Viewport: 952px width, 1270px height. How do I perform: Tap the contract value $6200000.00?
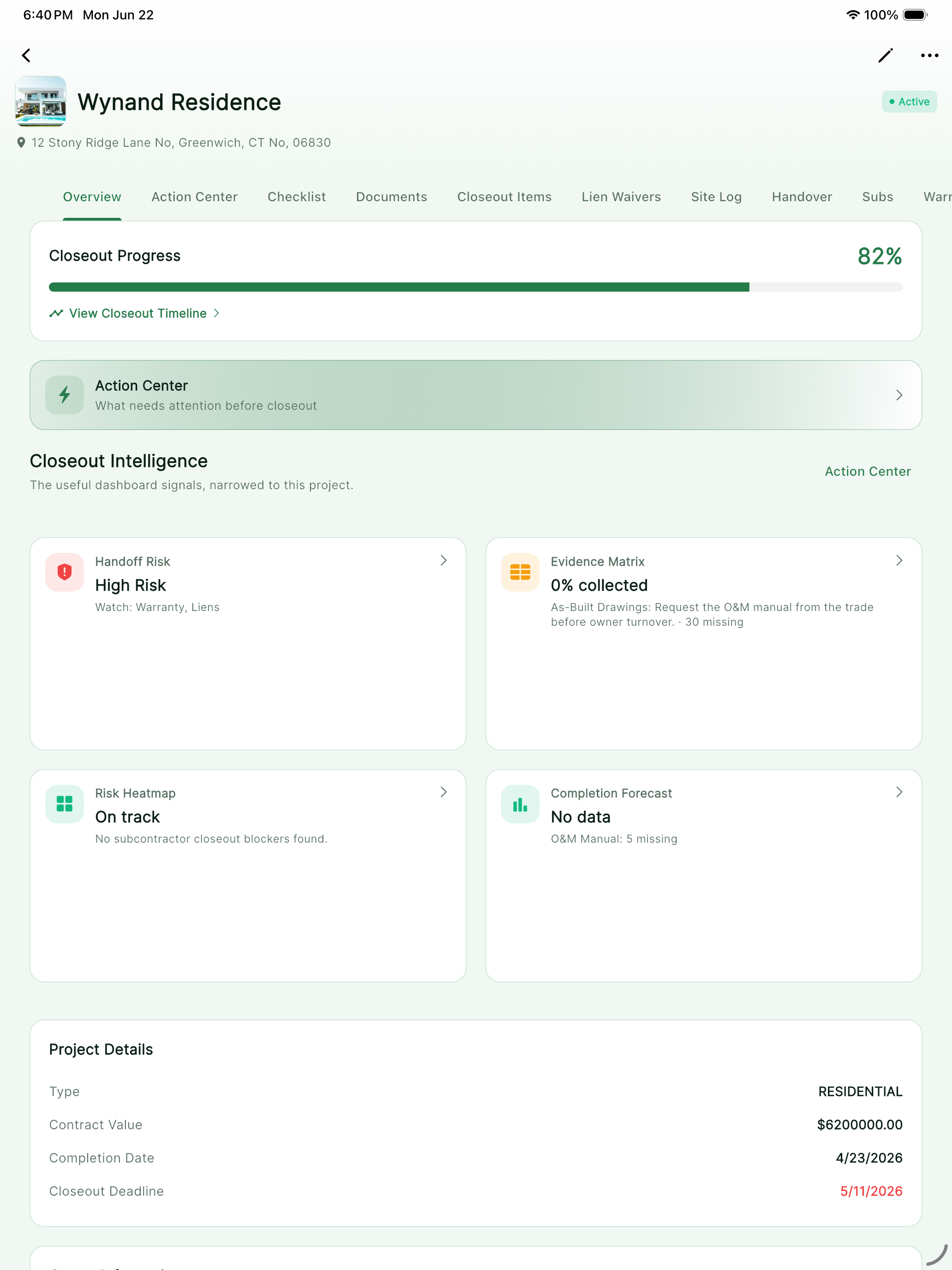(860, 1125)
